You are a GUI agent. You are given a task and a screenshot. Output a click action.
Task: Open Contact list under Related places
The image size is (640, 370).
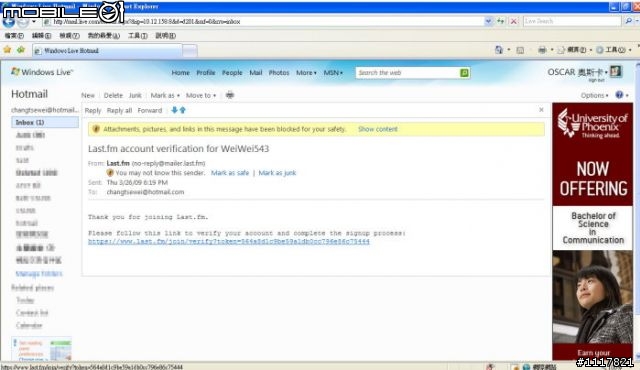32,313
